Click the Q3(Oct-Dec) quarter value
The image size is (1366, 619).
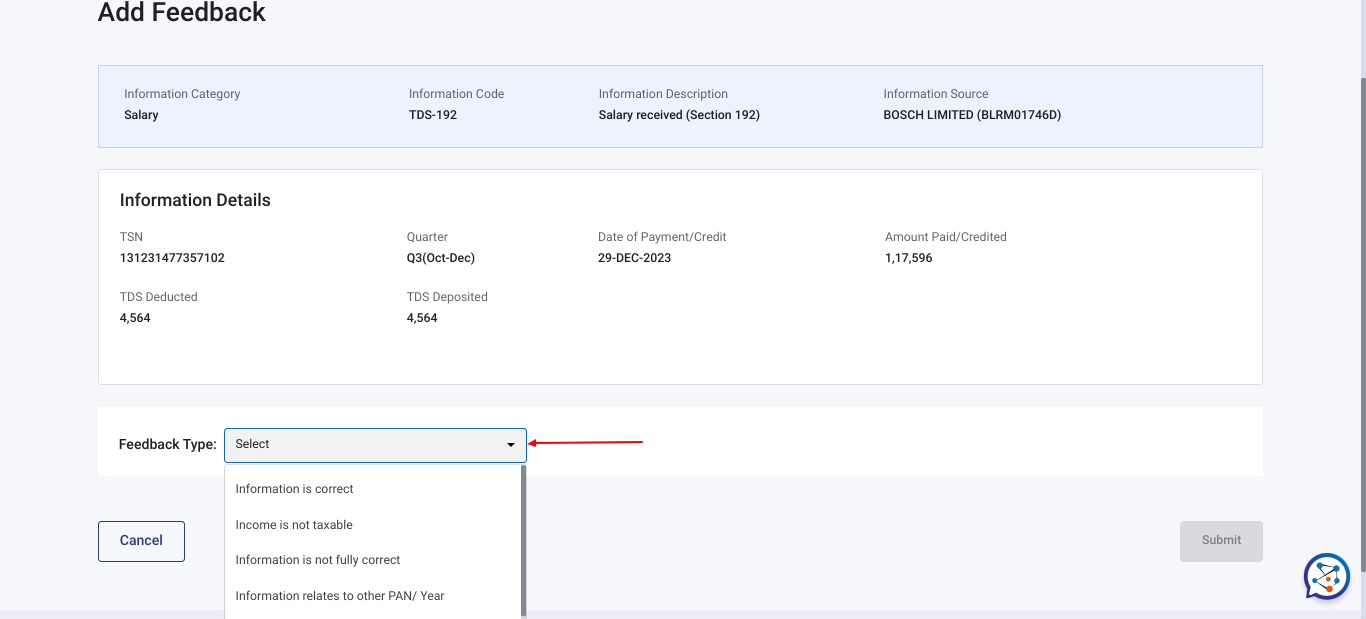(x=441, y=258)
